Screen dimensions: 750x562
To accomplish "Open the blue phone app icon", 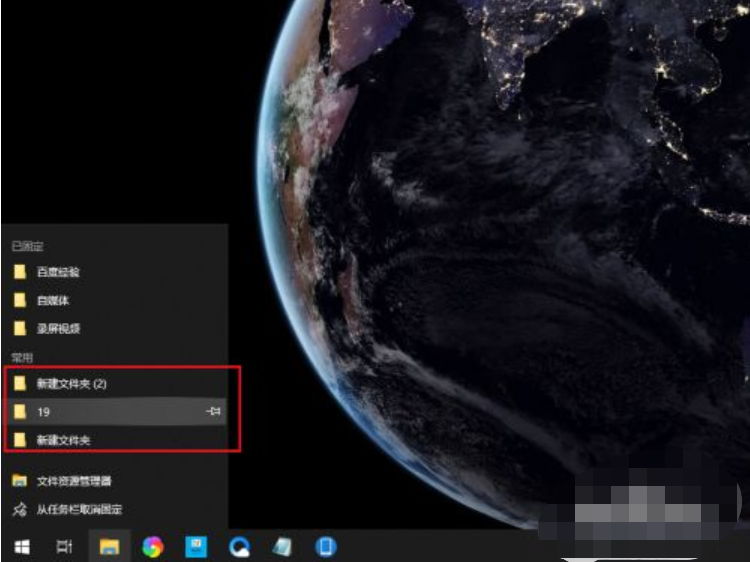I will tap(326, 546).
